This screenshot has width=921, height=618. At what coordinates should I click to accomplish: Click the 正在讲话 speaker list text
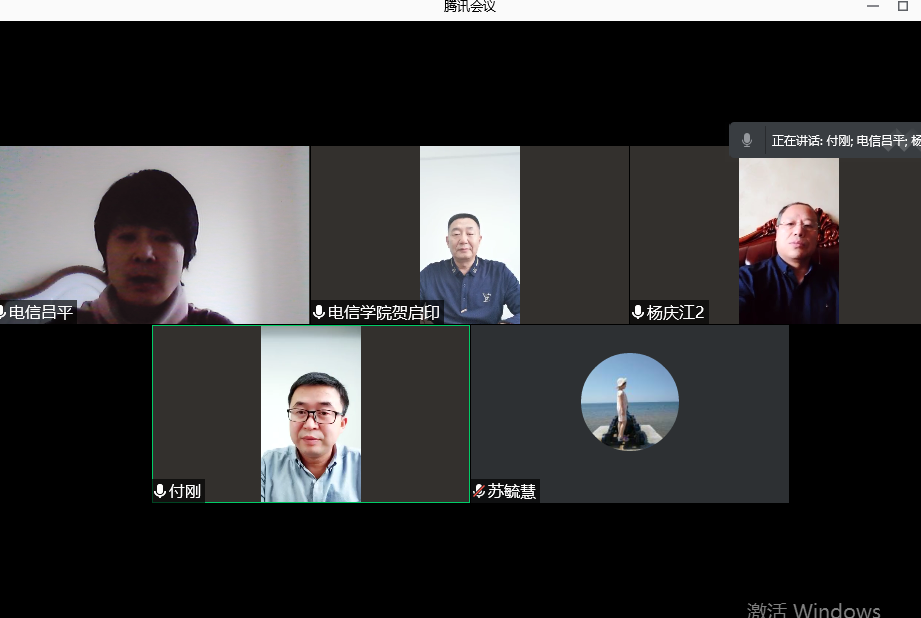click(846, 140)
